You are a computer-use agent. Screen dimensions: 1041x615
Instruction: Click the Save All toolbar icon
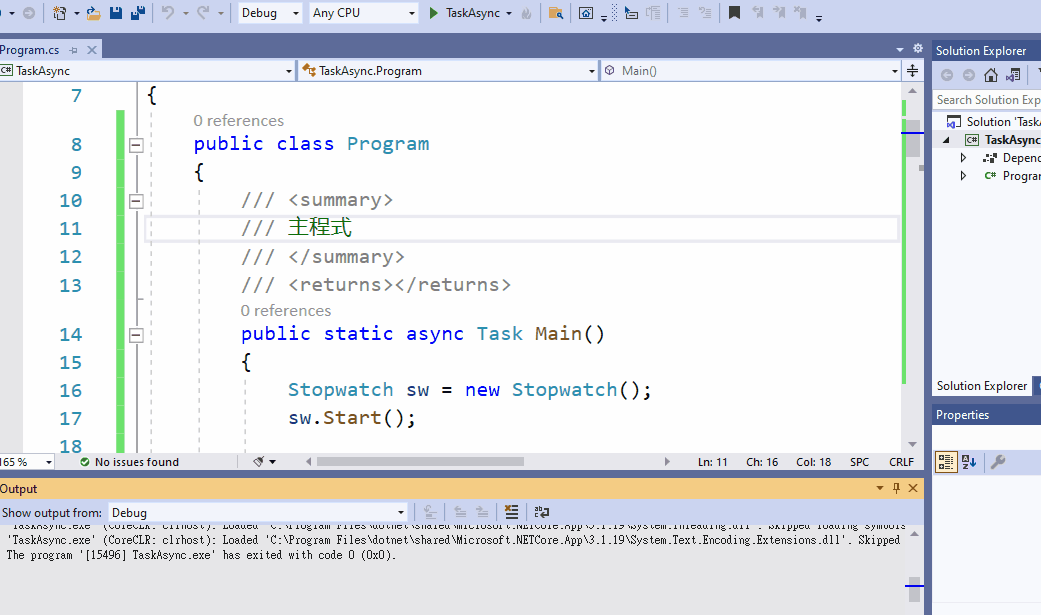(x=137, y=13)
